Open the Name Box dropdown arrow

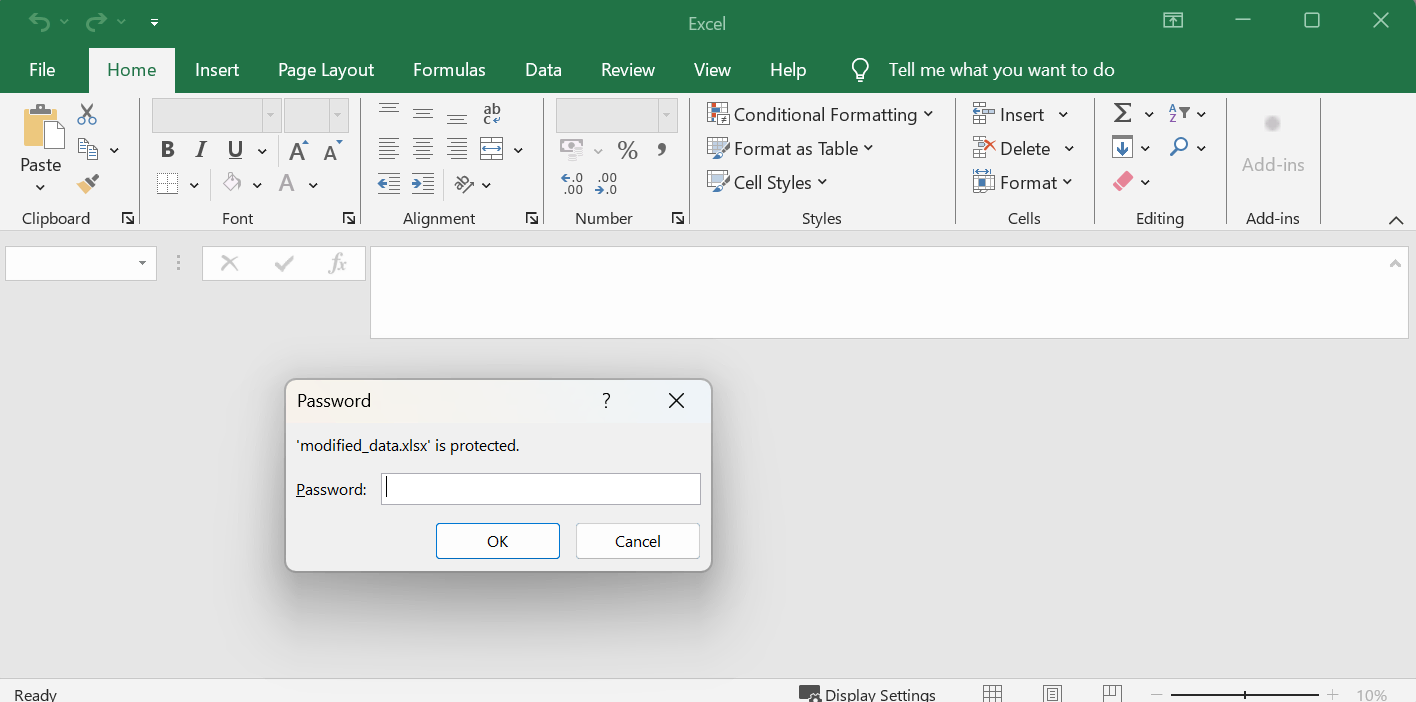tap(142, 264)
